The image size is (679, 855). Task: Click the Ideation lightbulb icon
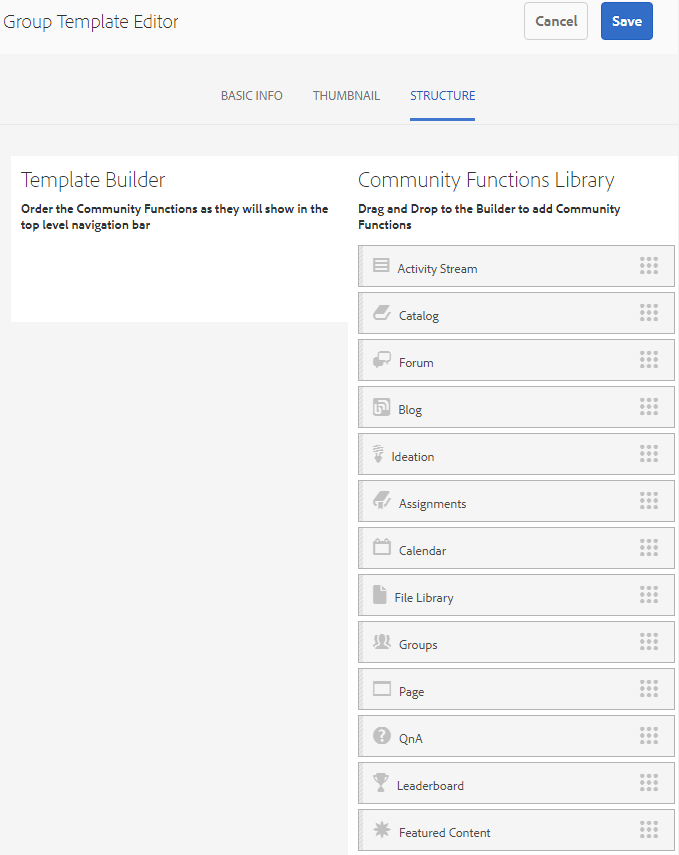[378, 455]
